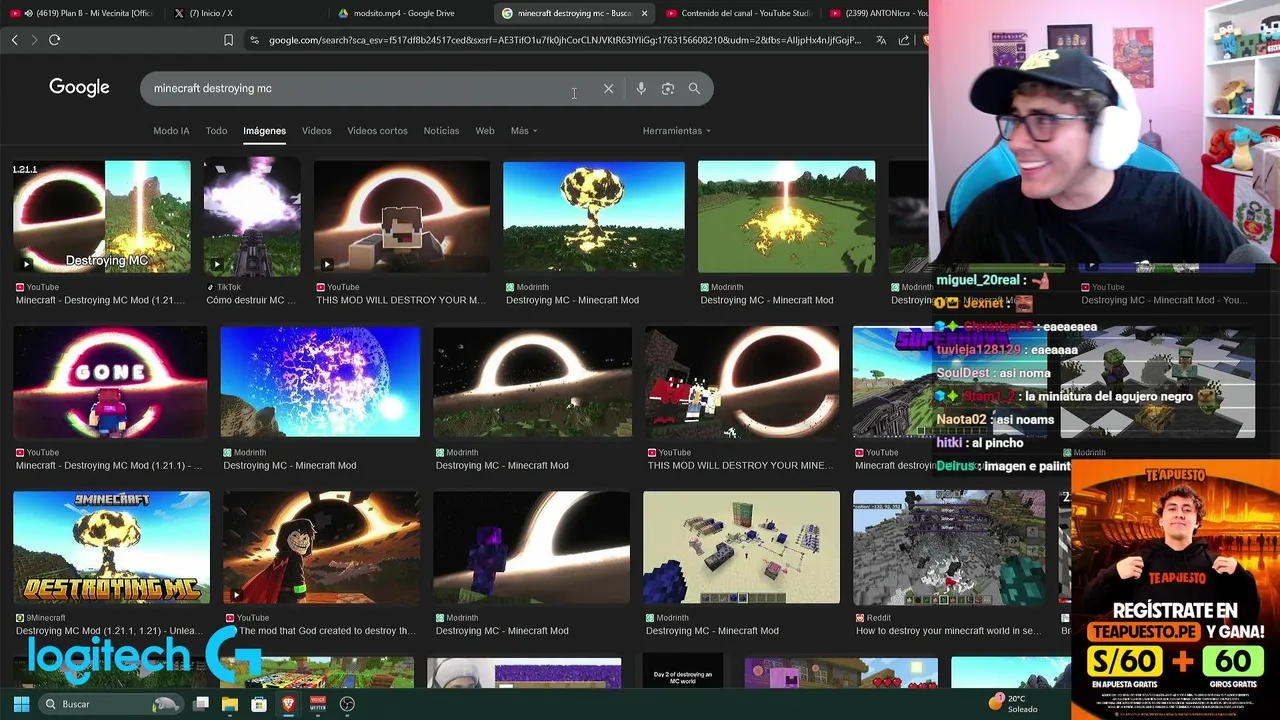
Task: Open the blue sparkling planet Modrinth thumbnail
Action: [320, 382]
